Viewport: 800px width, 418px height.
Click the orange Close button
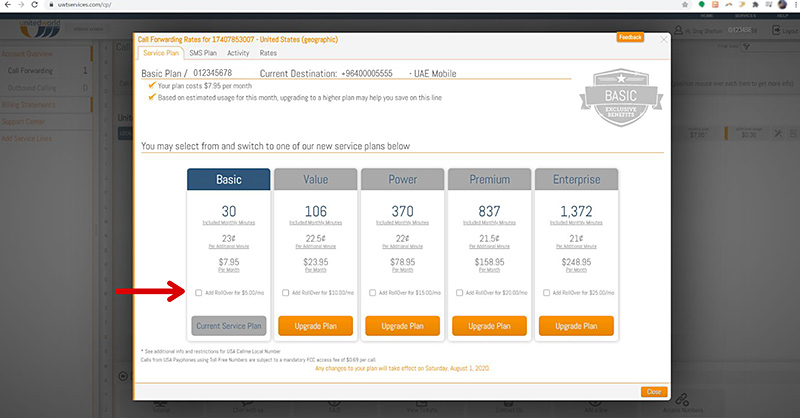(654, 392)
